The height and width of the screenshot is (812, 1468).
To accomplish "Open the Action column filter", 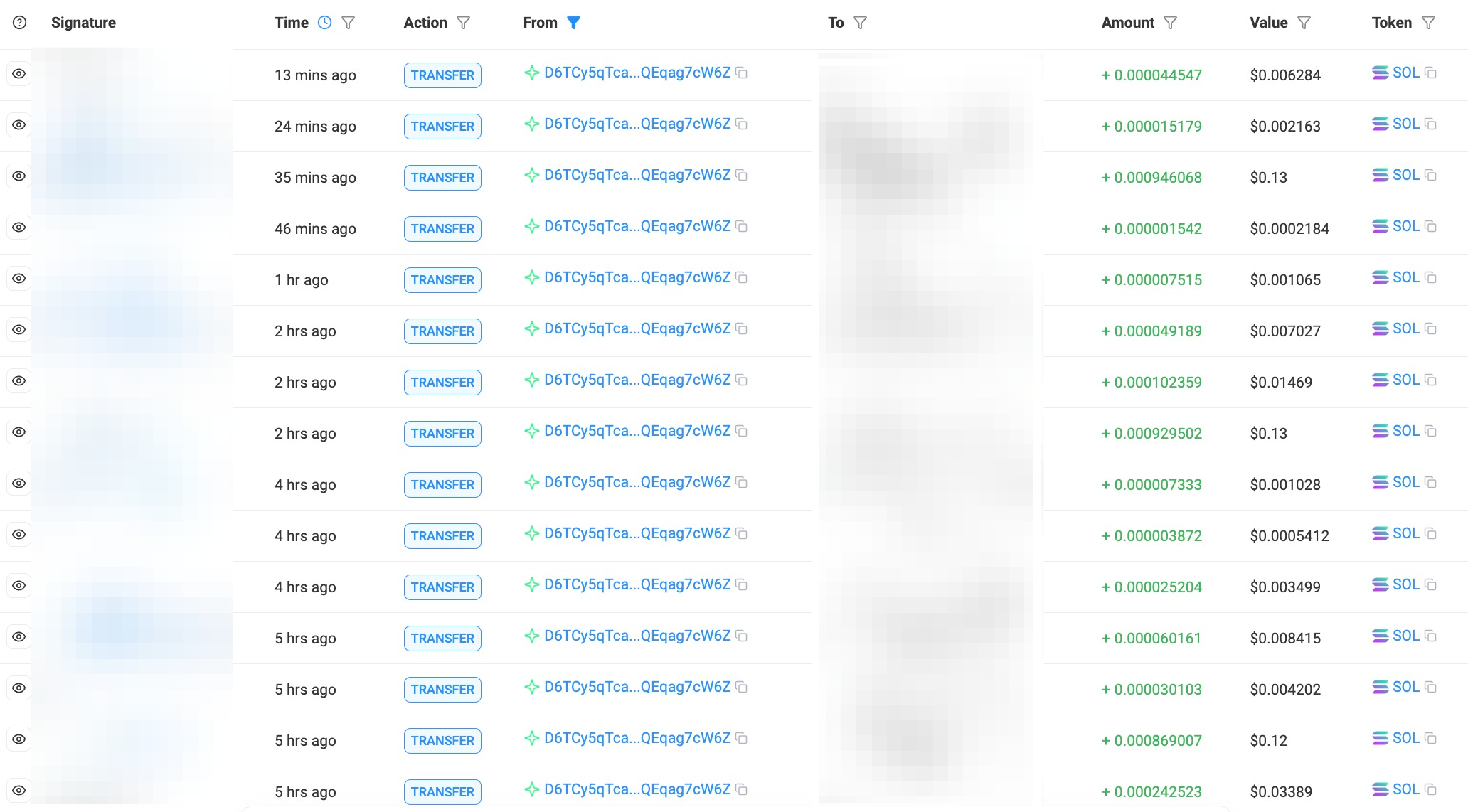I will point(463,23).
